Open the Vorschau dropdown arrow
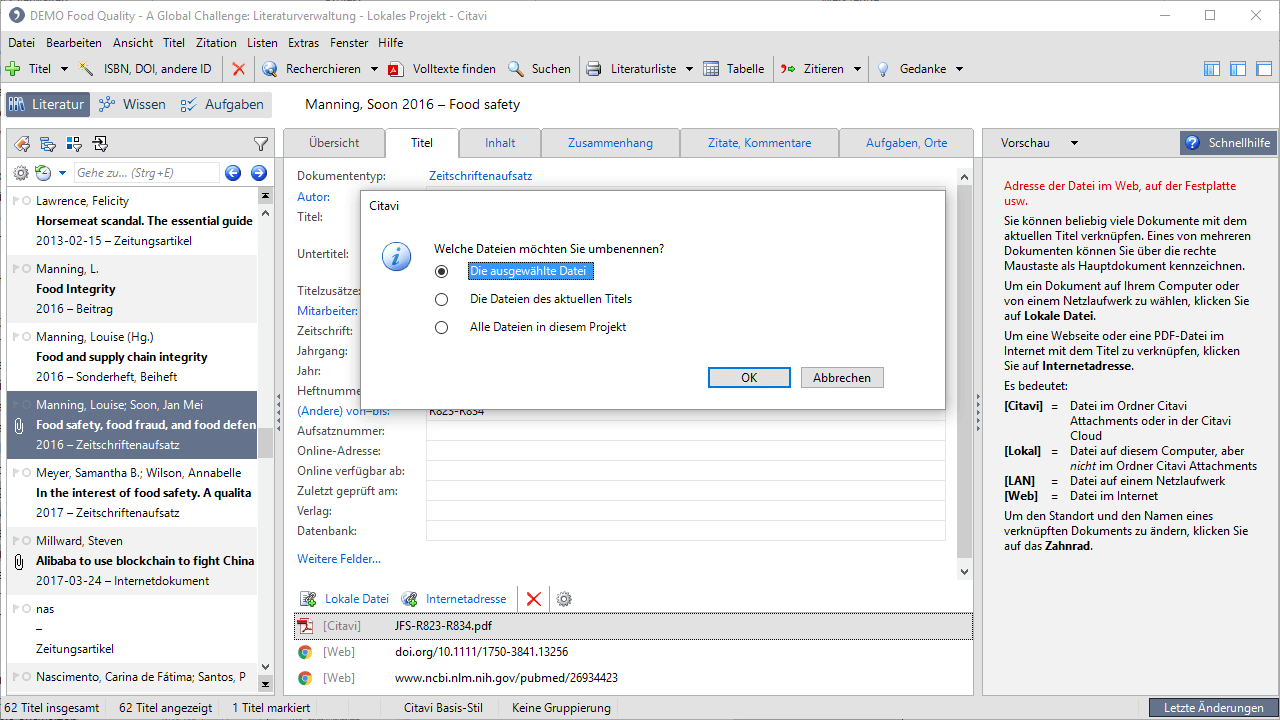The width and height of the screenshot is (1280, 720). click(1074, 143)
